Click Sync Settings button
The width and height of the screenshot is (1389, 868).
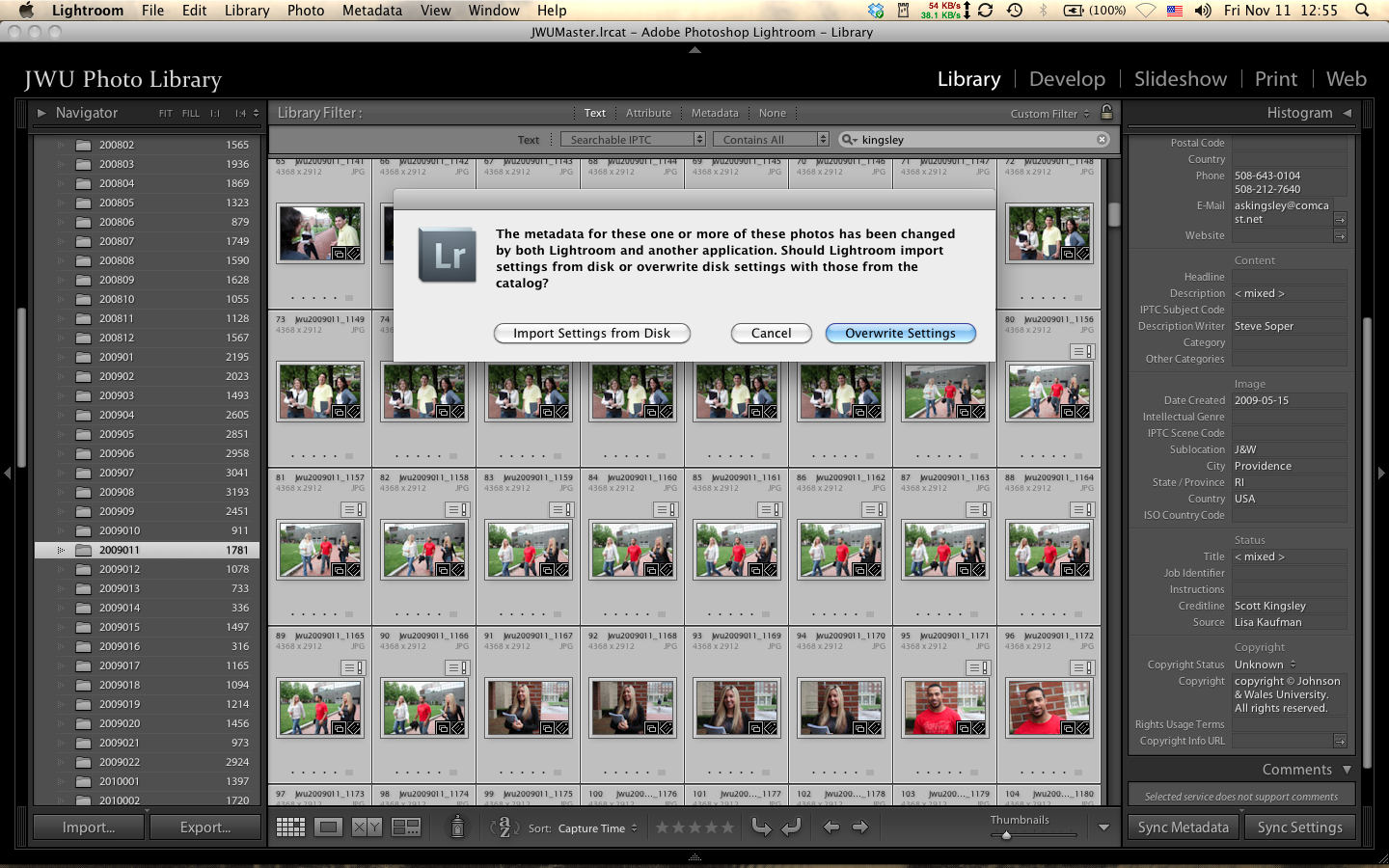coord(1299,827)
